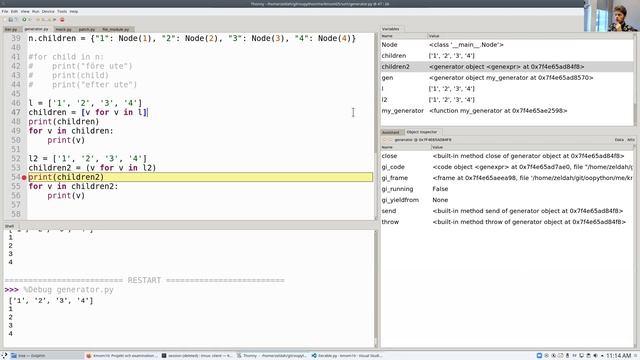Click the %Debug generator.py shell command
640x360 pixels.
[69, 290]
